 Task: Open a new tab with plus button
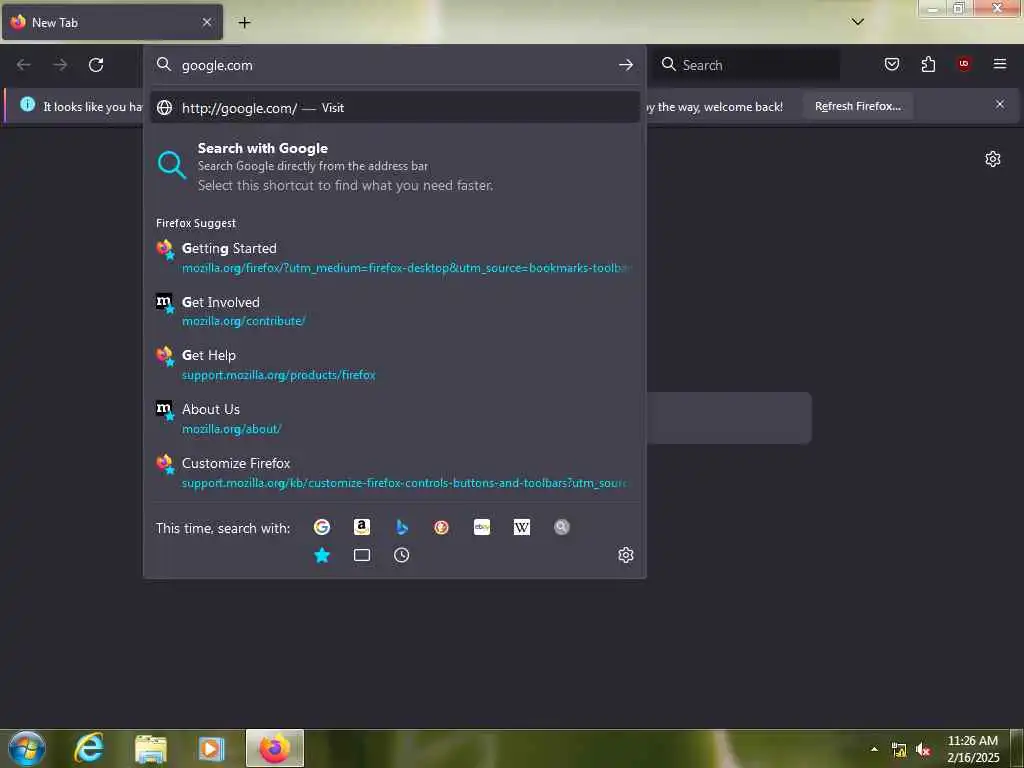pyautogui.click(x=244, y=22)
